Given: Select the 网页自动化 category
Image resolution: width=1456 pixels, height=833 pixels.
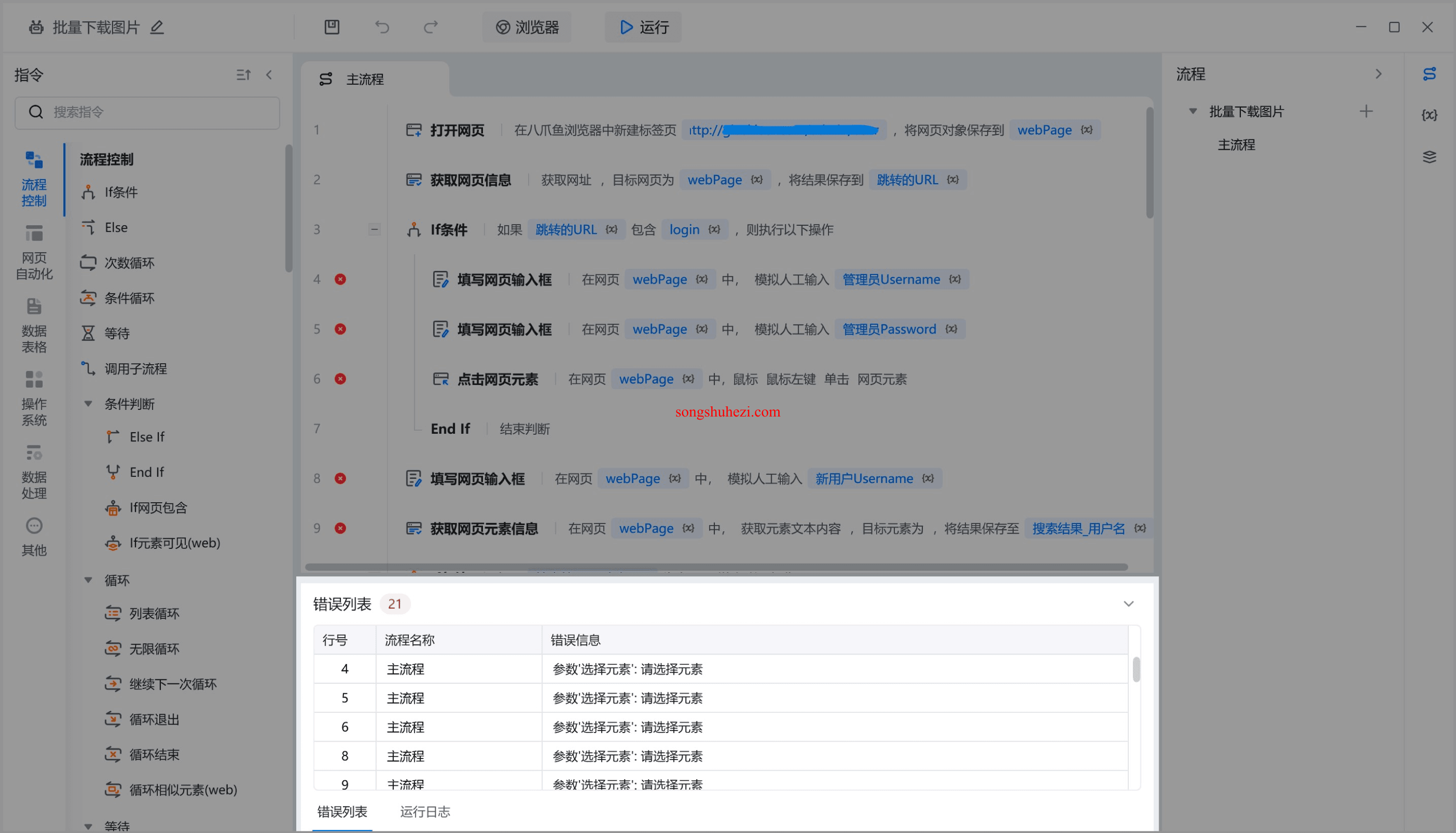Looking at the screenshot, I should tap(34, 252).
